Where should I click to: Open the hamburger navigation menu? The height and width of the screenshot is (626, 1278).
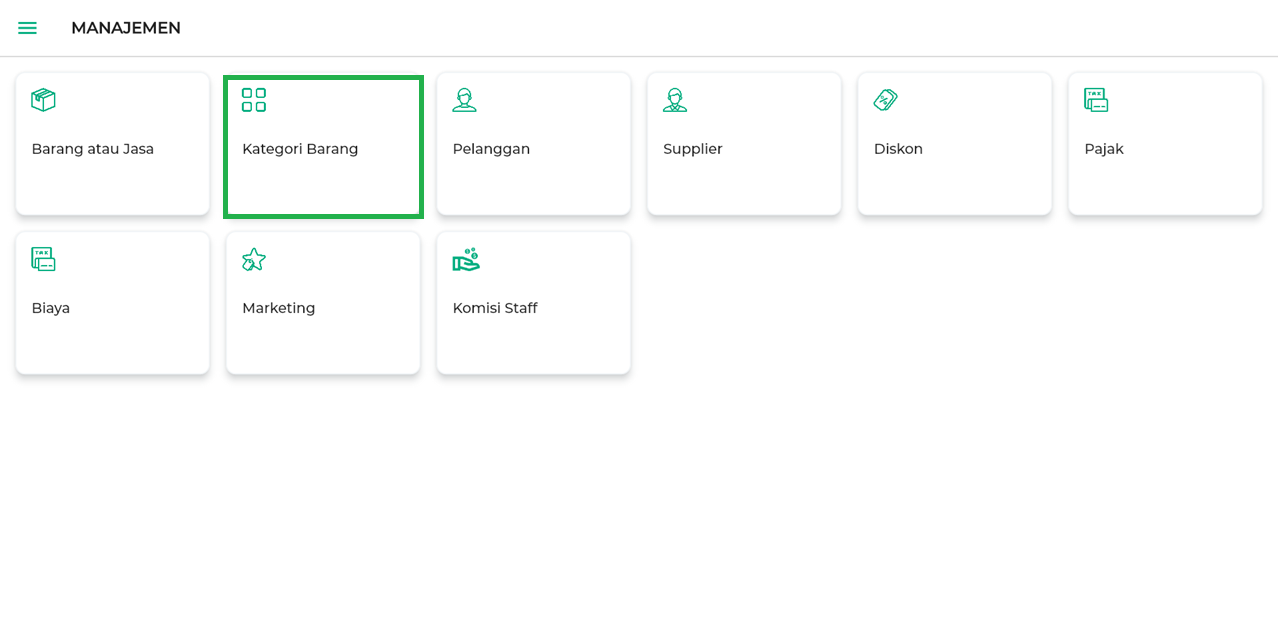tap(27, 28)
